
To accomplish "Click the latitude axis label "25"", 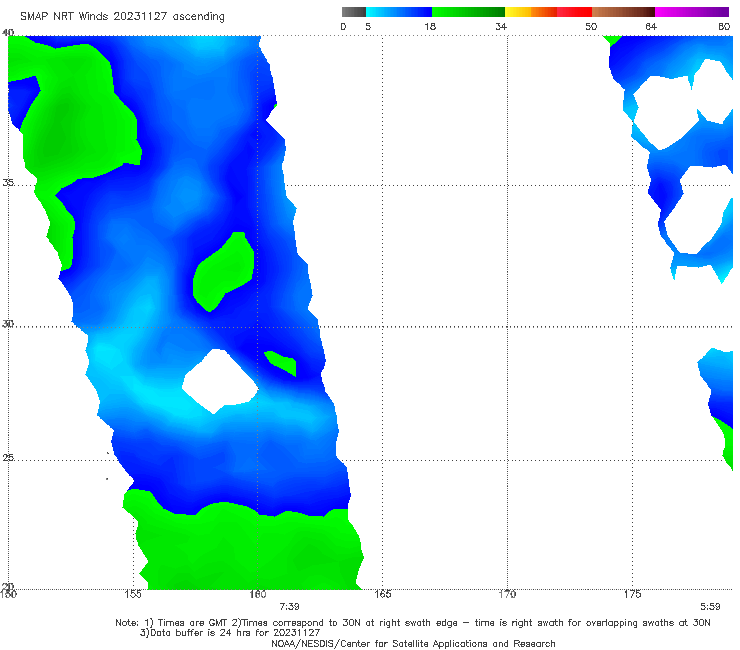I will (8, 457).
